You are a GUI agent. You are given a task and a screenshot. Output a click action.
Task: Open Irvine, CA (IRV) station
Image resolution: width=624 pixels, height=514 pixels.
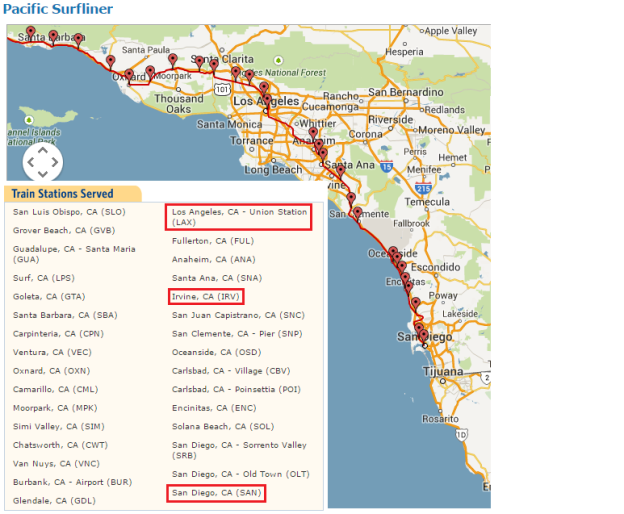point(206,296)
